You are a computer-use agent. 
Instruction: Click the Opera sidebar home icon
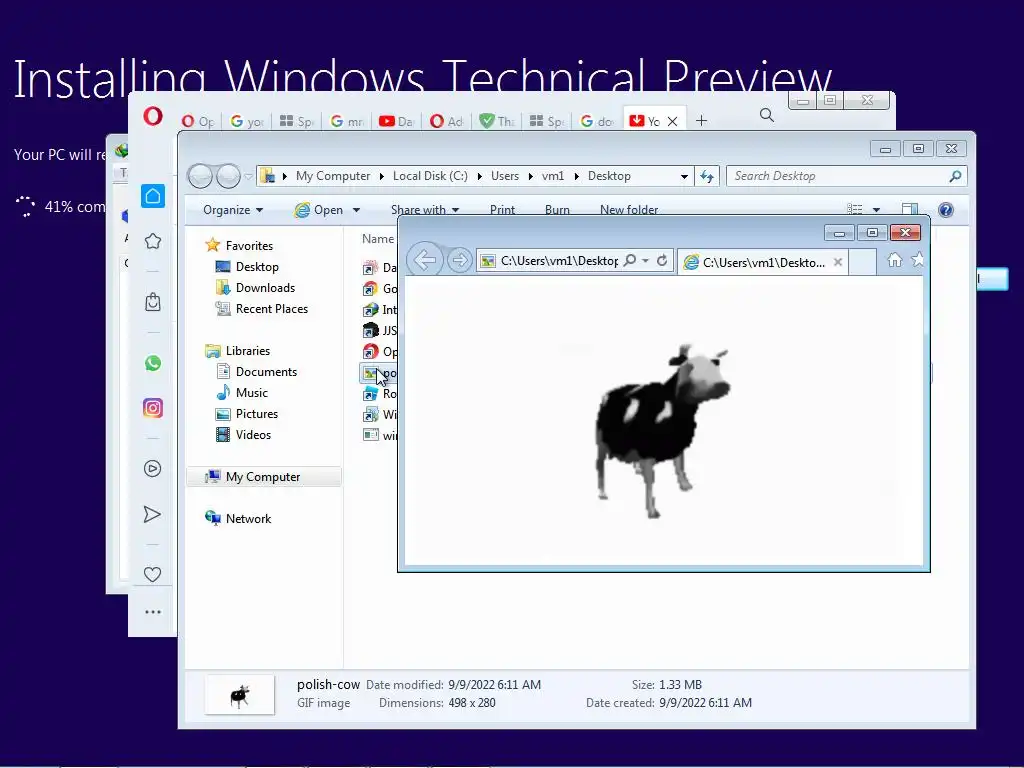coord(153,196)
